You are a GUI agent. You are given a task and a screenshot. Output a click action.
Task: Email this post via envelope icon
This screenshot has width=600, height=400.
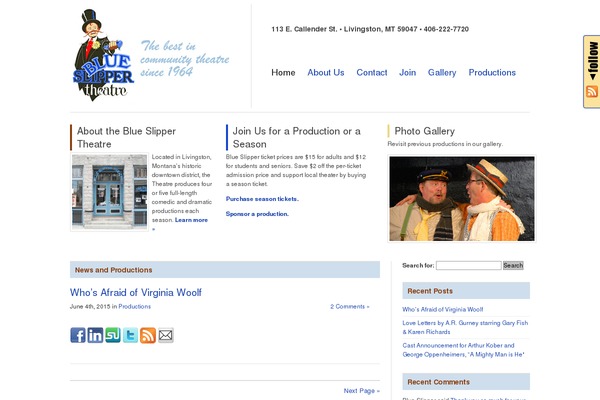click(x=166, y=335)
